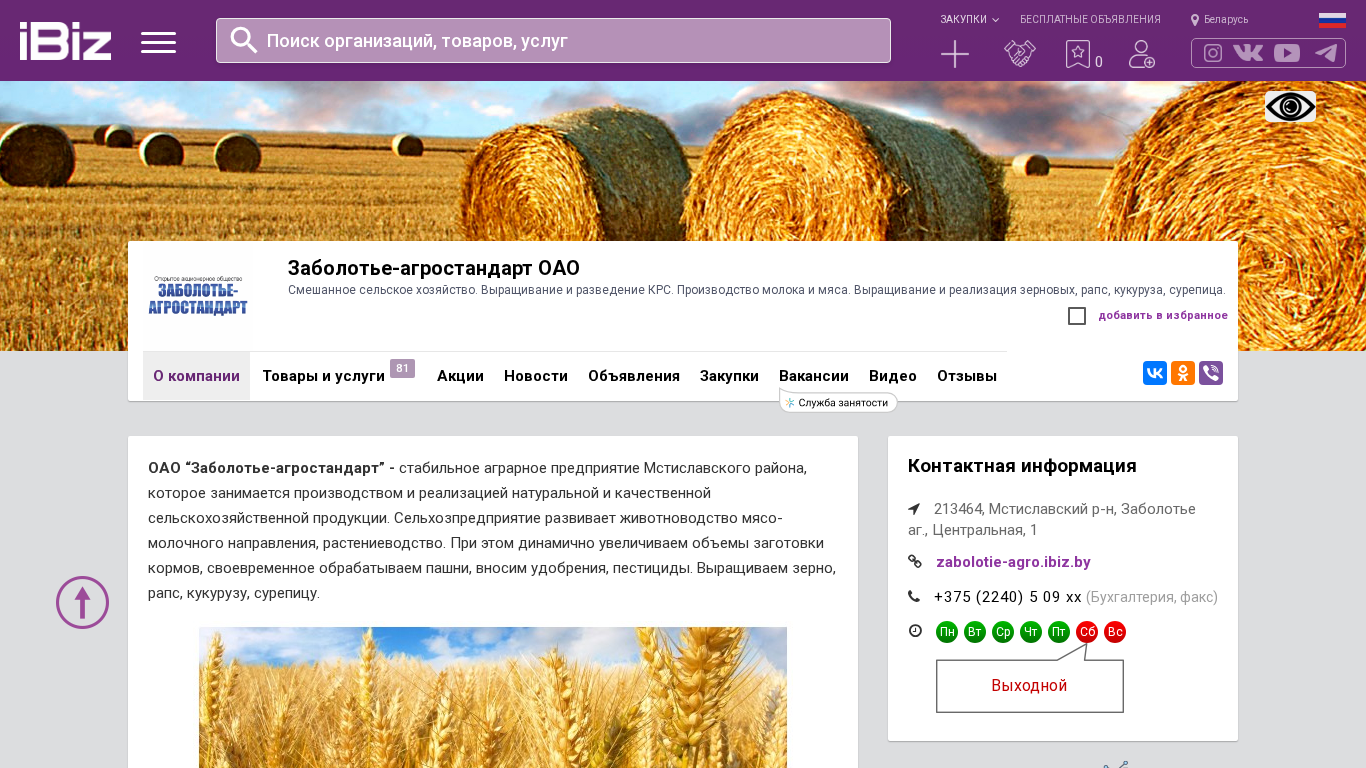
Task: Open the 'Новости' tab
Action: coord(536,376)
